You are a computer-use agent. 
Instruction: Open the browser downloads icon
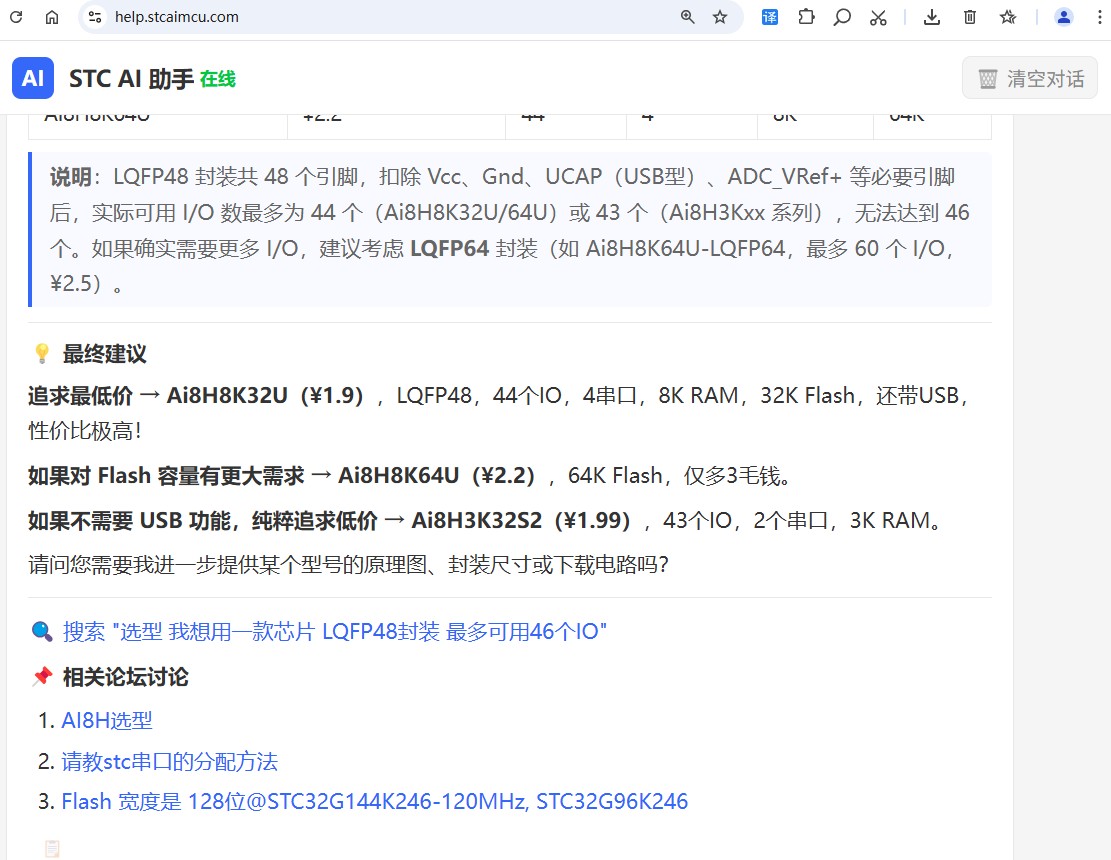pos(932,17)
